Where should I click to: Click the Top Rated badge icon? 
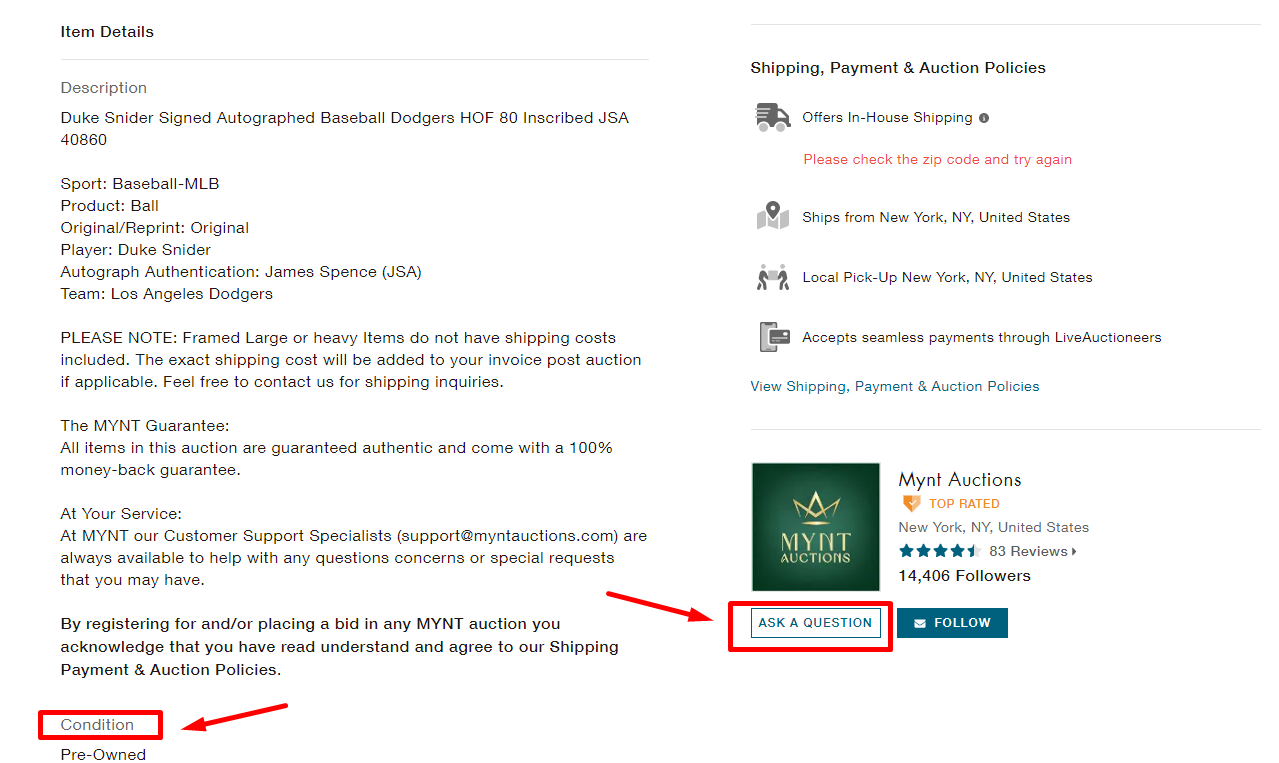click(x=911, y=503)
